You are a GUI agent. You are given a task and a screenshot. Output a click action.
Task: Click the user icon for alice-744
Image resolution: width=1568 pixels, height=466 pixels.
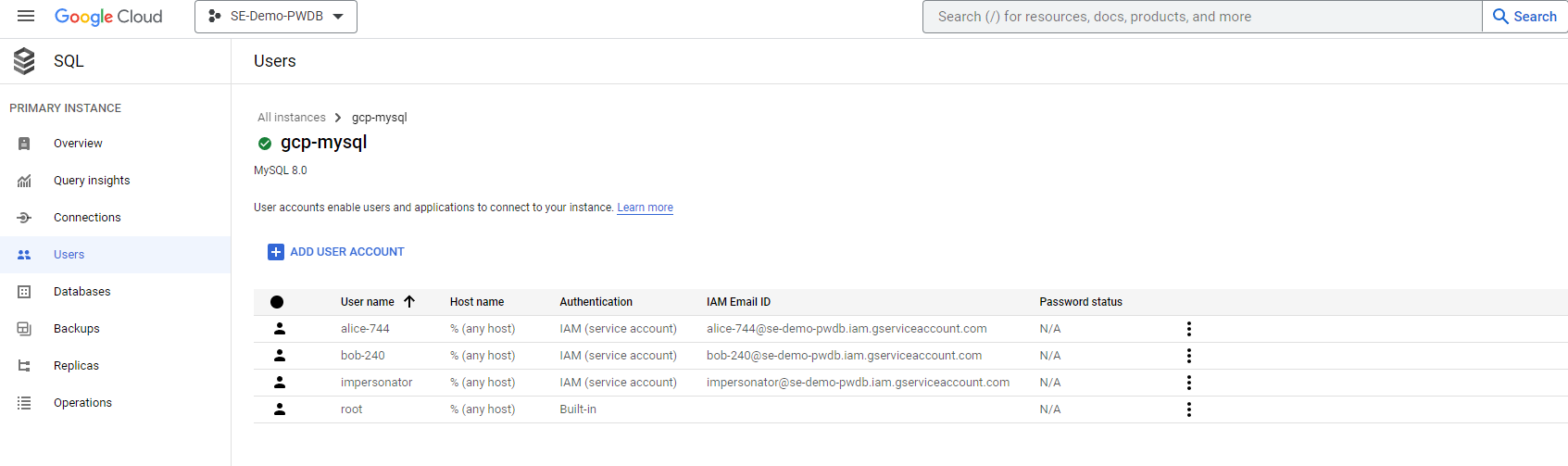click(x=280, y=329)
